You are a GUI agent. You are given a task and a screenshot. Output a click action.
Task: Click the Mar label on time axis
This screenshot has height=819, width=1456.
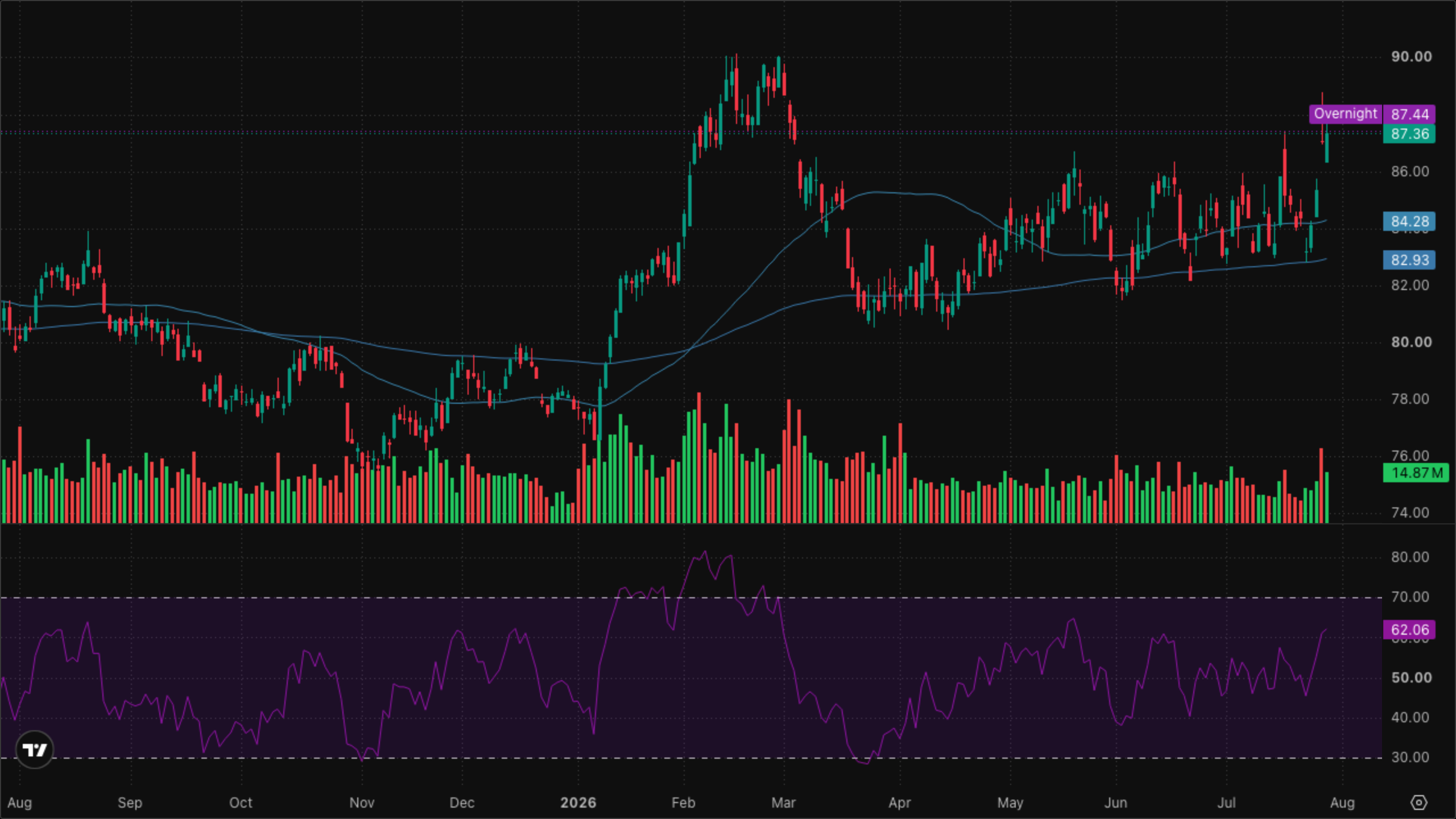[783, 803]
